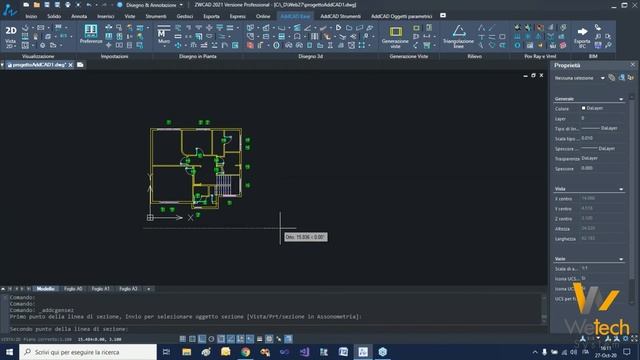
Task: Close the progettoAddCAD1.dwg drawing tab
Action: [x=71, y=65]
